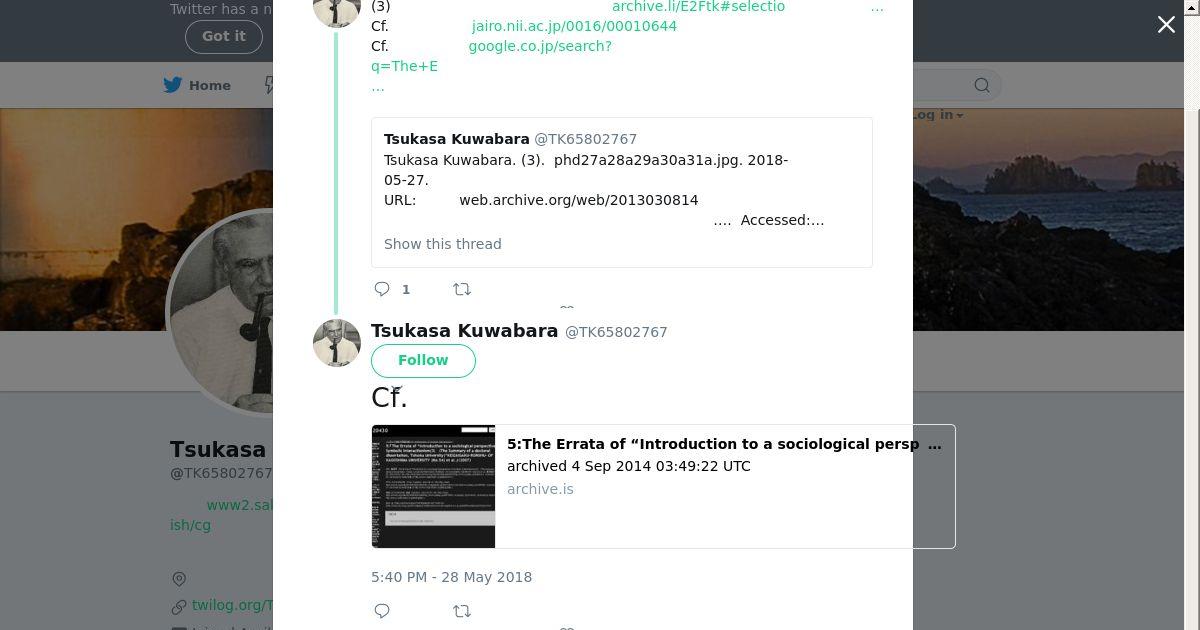Click the search magnifier icon
The image size is (1200, 630).
(982, 85)
